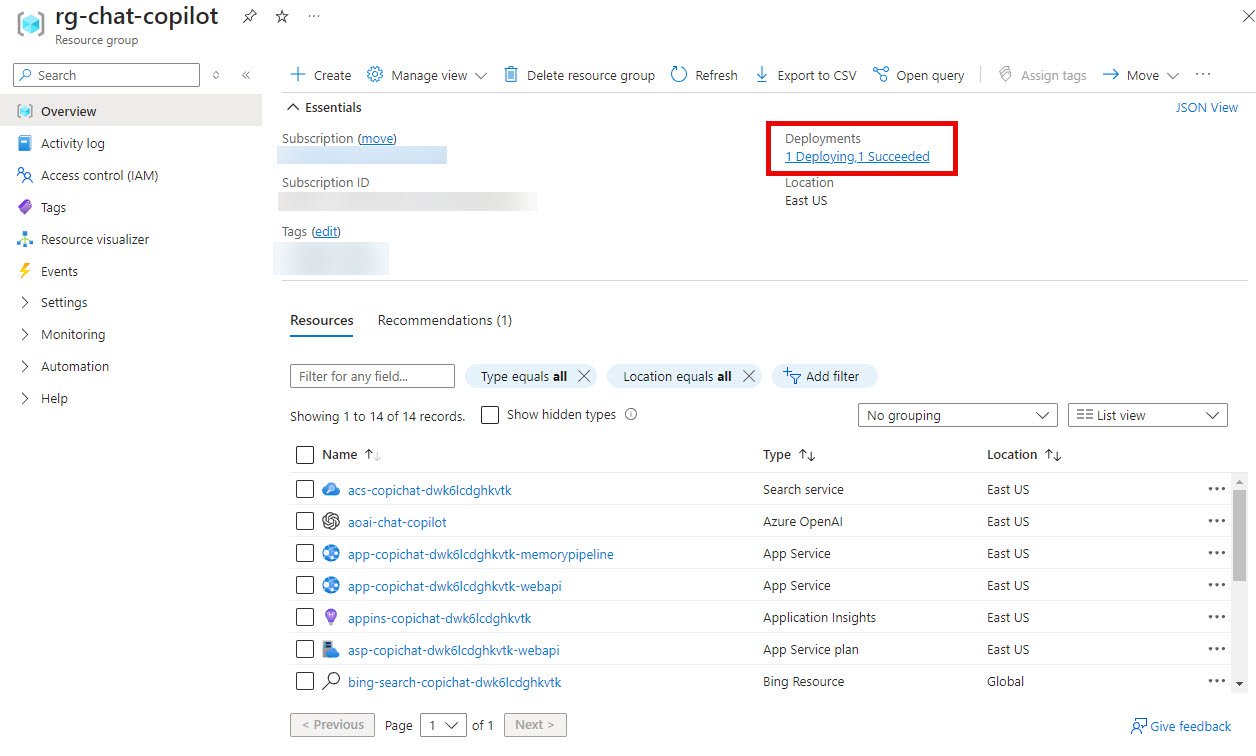Sort by the Location column
1256x756 pixels.
(x=1024, y=454)
